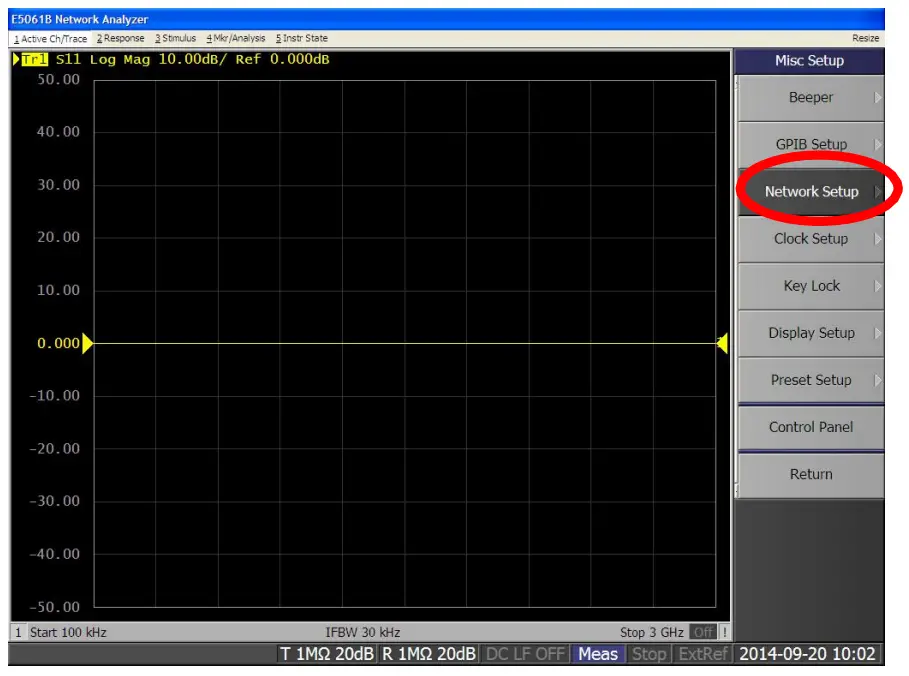Open Display Setup submenu
The image size is (909, 676).
(x=810, y=333)
